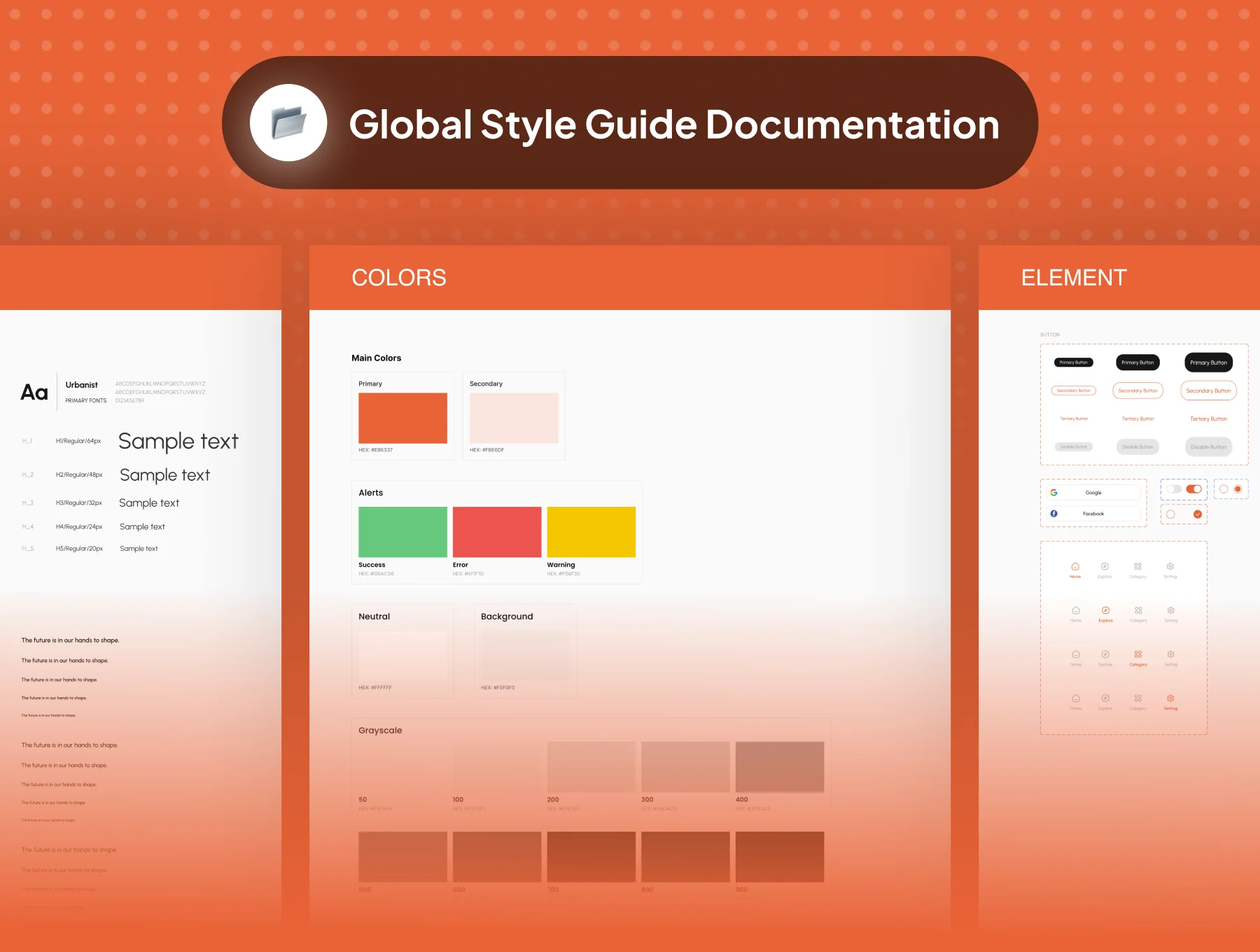Click the COLORS section header
1260x952 pixels.
click(x=398, y=278)
